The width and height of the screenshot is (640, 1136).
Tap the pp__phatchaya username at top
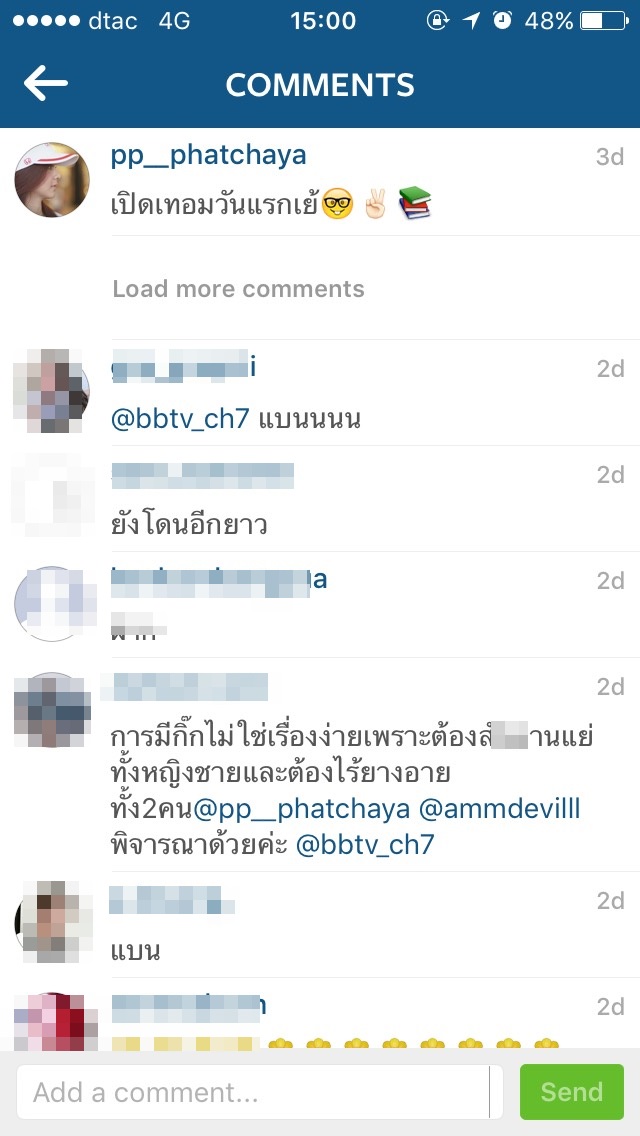tap(208, 156)
